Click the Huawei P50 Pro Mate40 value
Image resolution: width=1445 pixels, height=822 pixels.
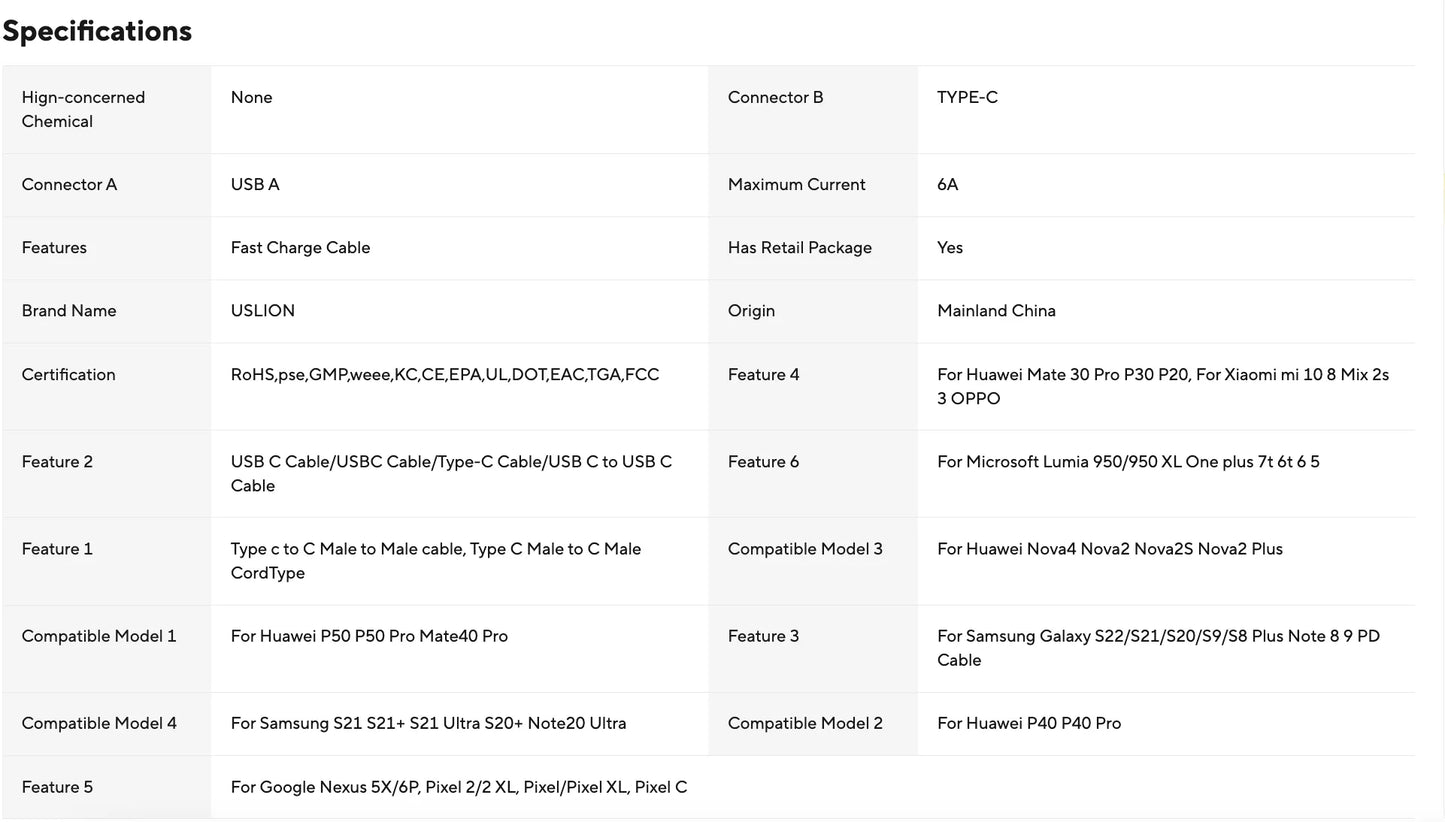(x=369, y=636)
